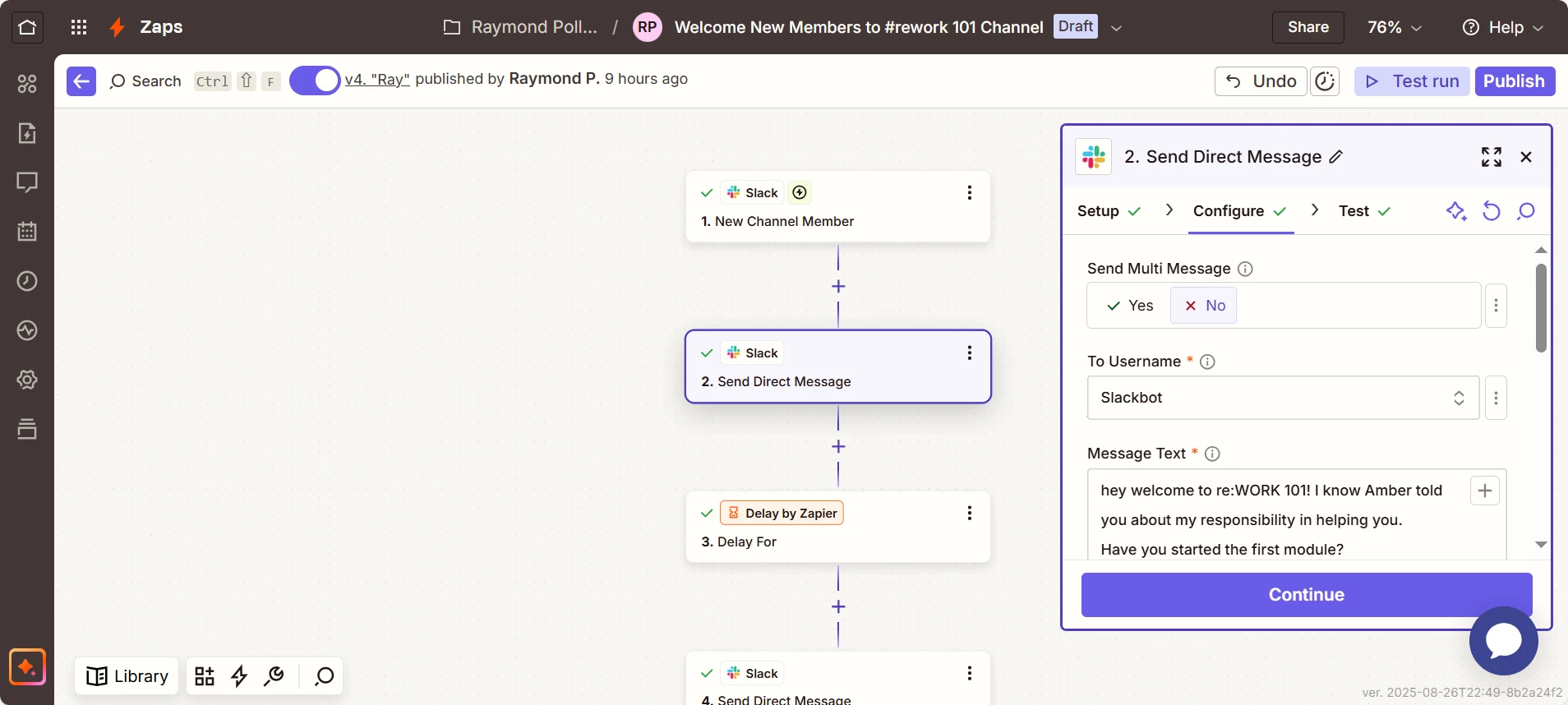
Task: Open the Zap details file icon in sidebar
Action: tap(27, 133)
